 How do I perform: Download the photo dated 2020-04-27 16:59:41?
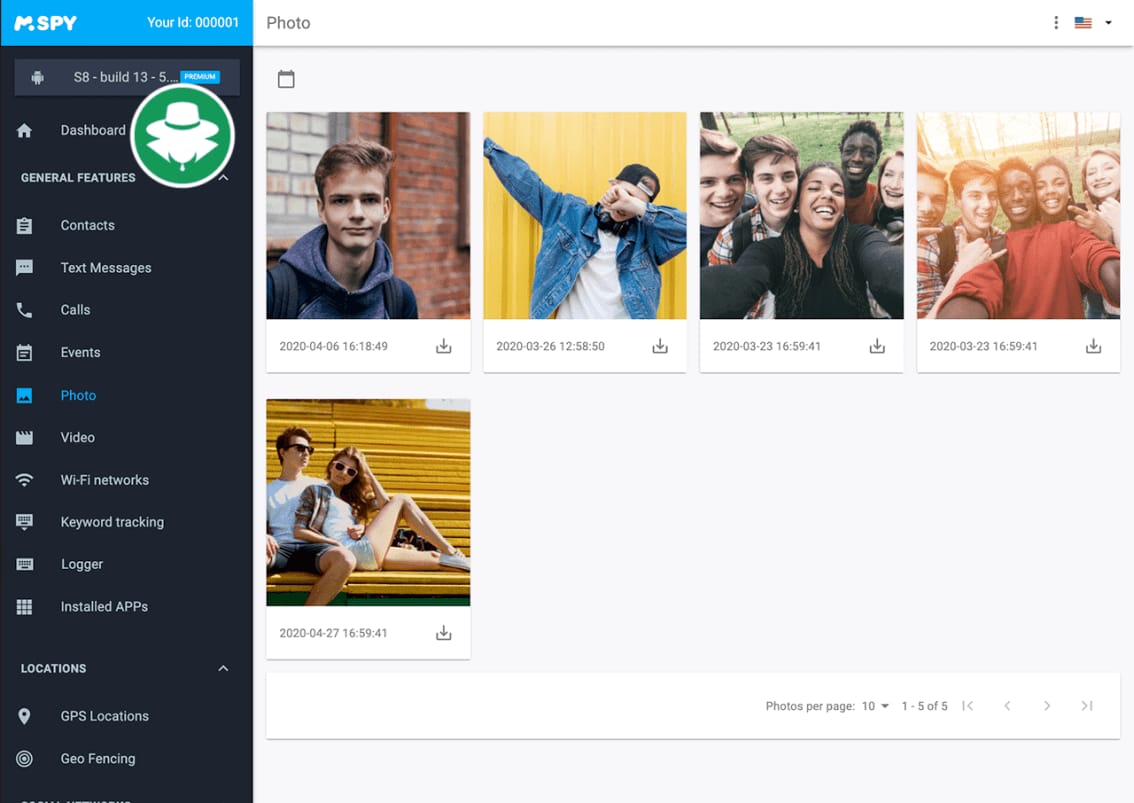444,634
